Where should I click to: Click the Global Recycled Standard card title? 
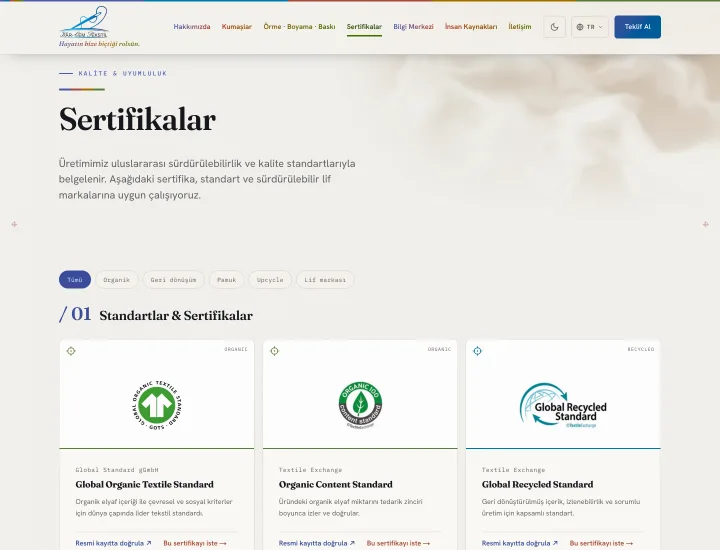pyautogui.click(x=537, y=484)
